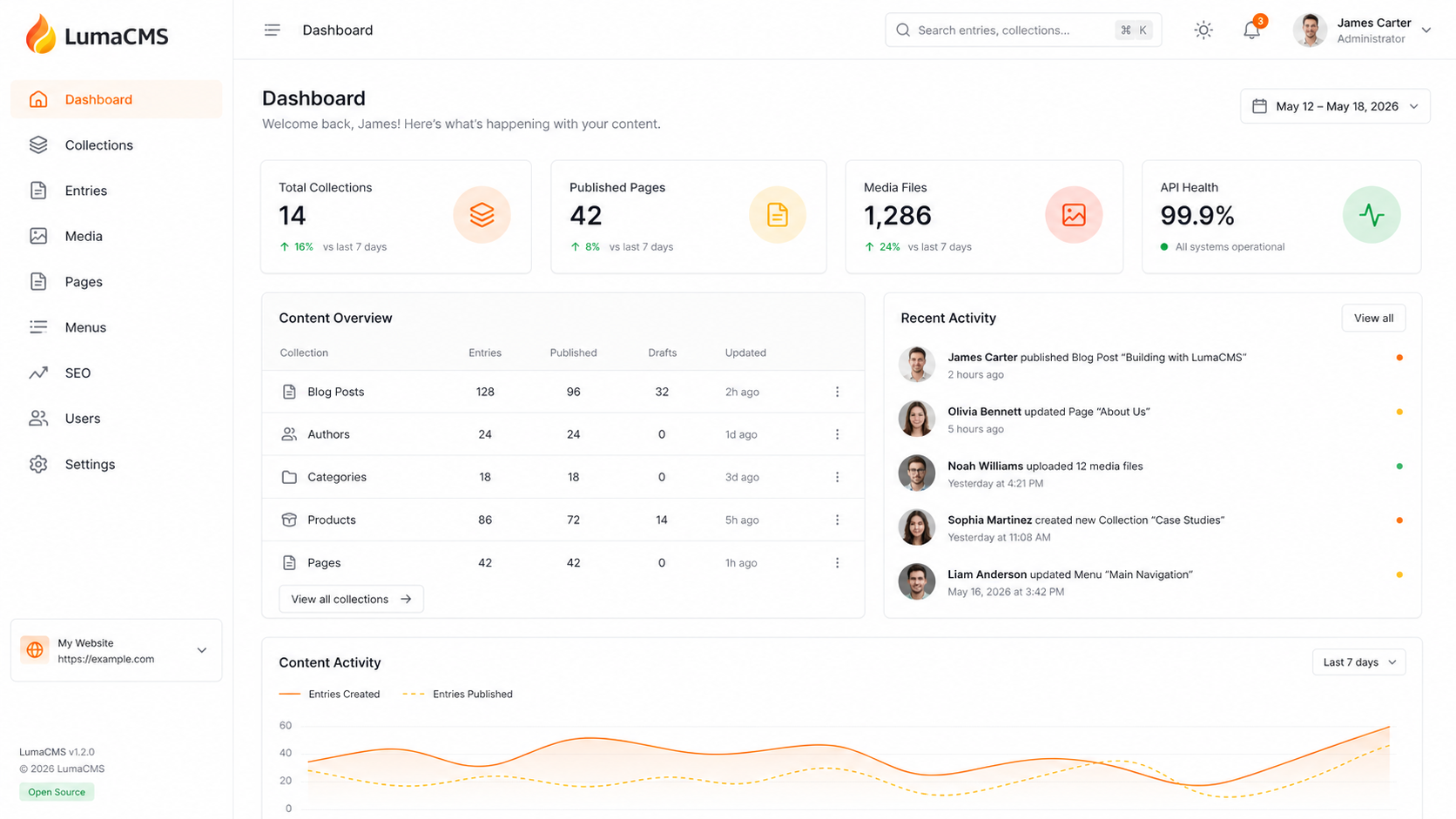The width and height of the screenshot is (1456, 819).
Task: Click View all in Recent Activity
Action: point(1373,319)
